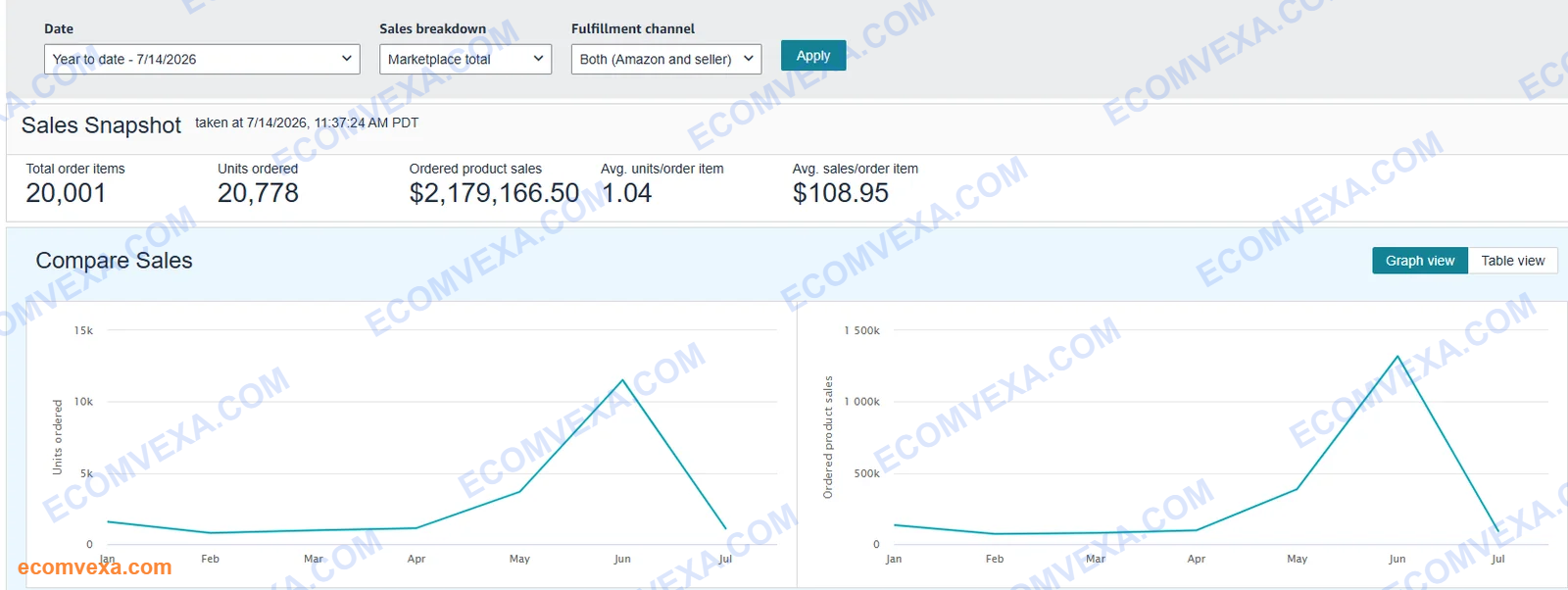Image resolution: width=1568 pixels, height=590 pixels.
Task: Switch to Table view
Action: tap(1512, 261)
